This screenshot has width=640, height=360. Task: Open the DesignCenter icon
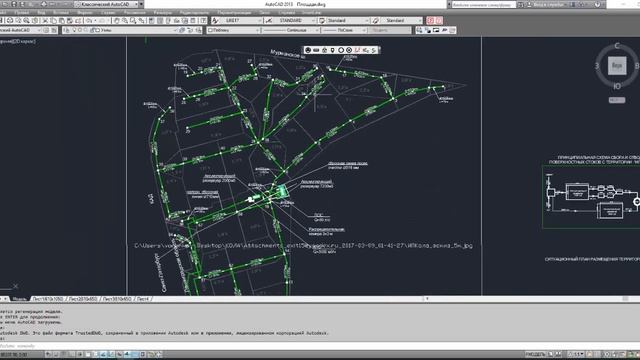[160, 20]
